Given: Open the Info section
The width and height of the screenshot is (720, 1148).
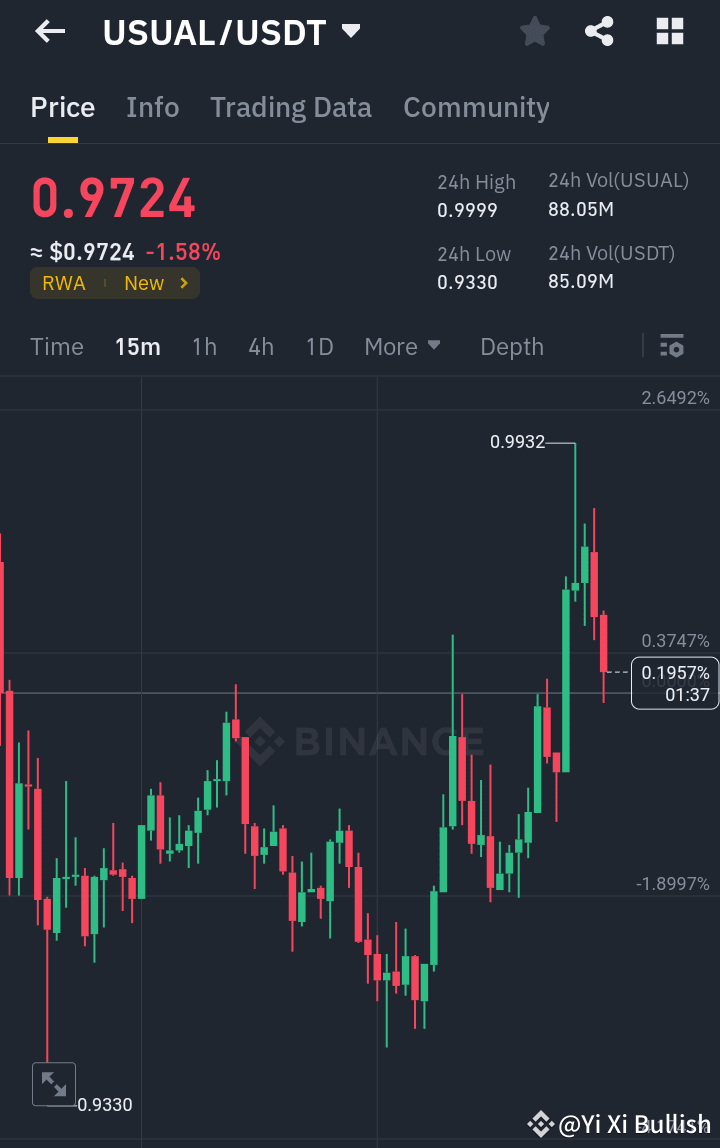Looking at the screenshot, I should coord(152,107).
